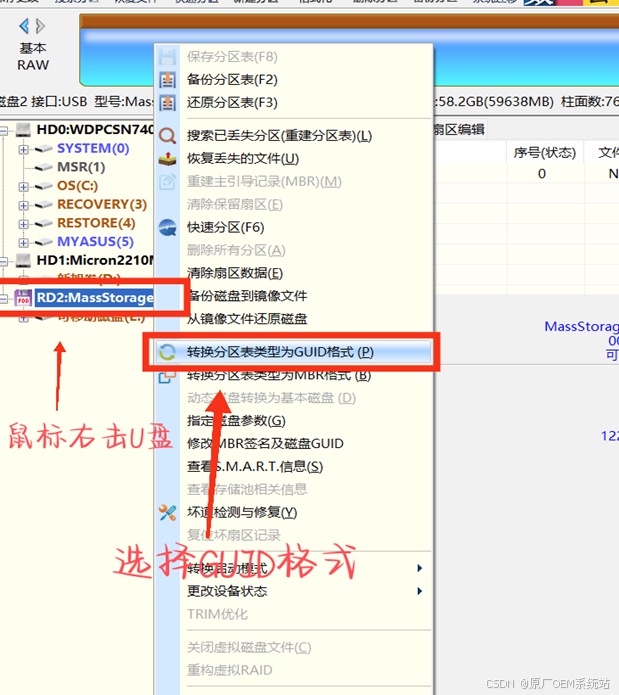Viewport: 619px width, 695px height.
Task: Choose 还原分区表(F3) from context menu
Action: pyautogui.click(x=232, y=103)
